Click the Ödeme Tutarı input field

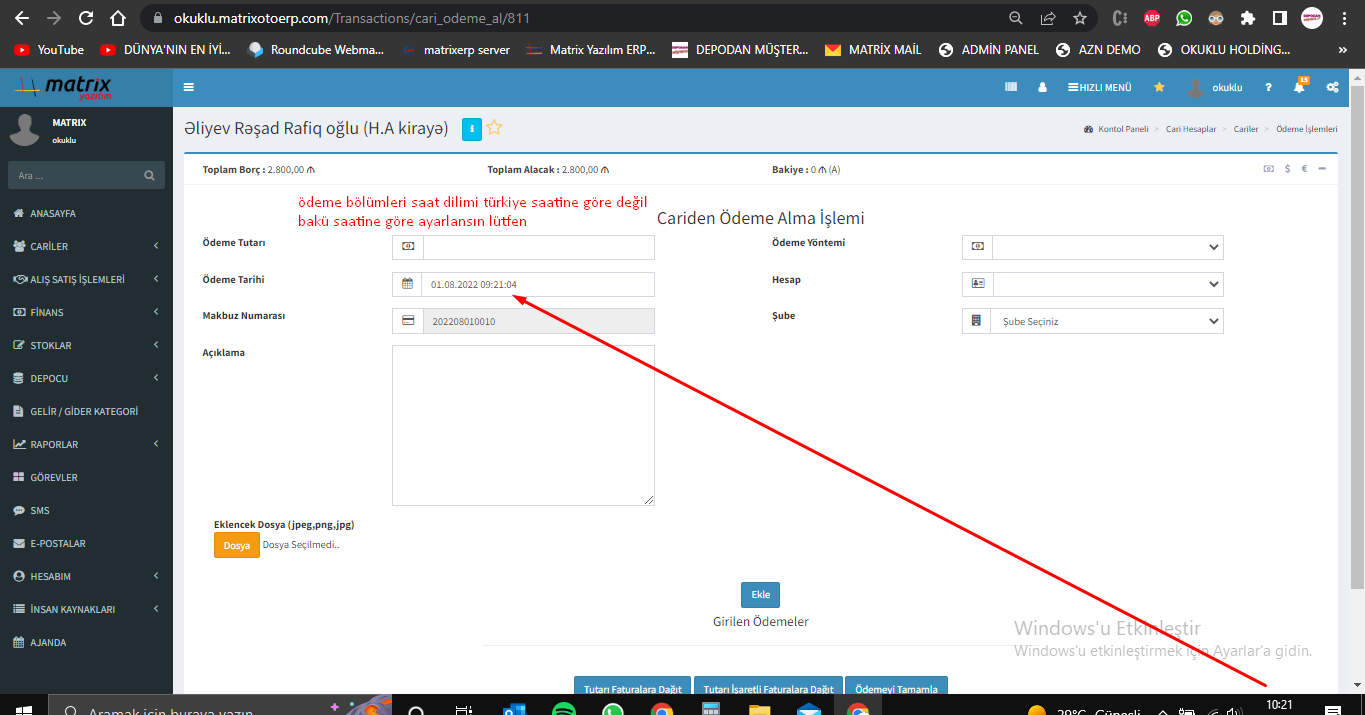538,247
